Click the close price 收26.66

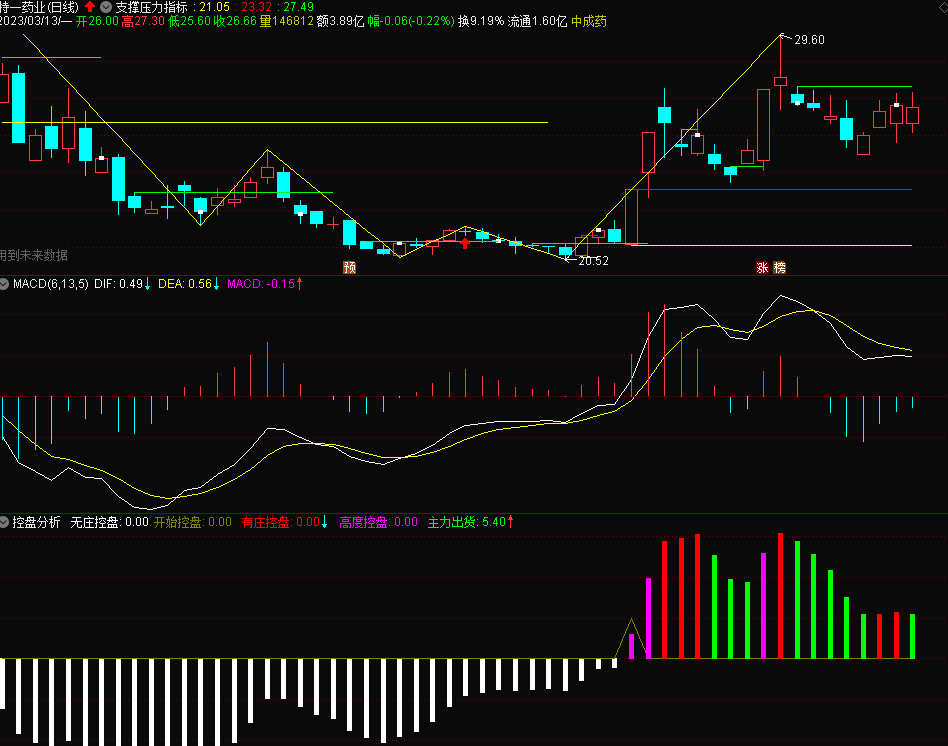point(235,21)
